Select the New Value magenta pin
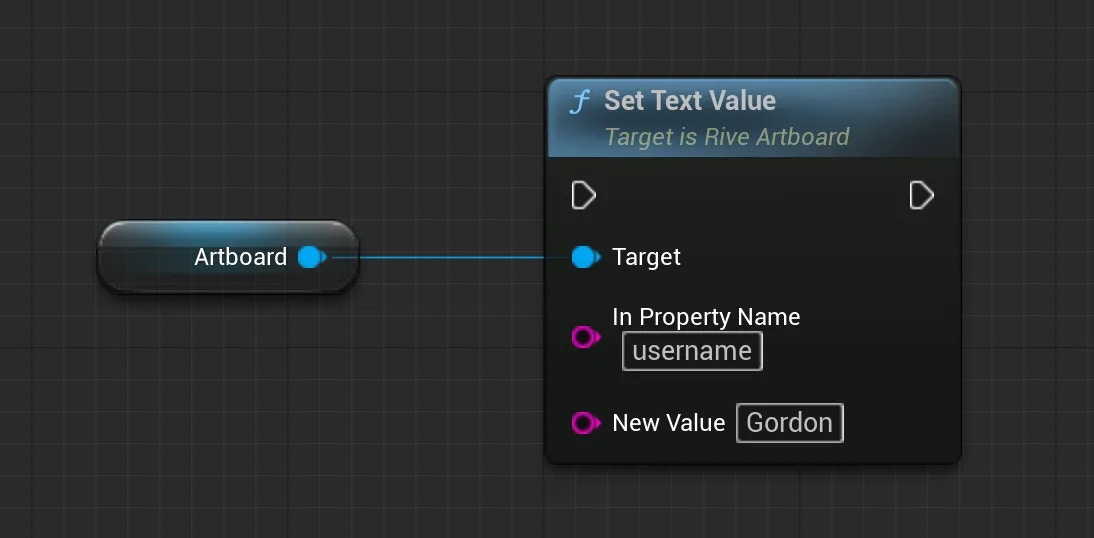The image size is (1094, 538). (585, 423)
